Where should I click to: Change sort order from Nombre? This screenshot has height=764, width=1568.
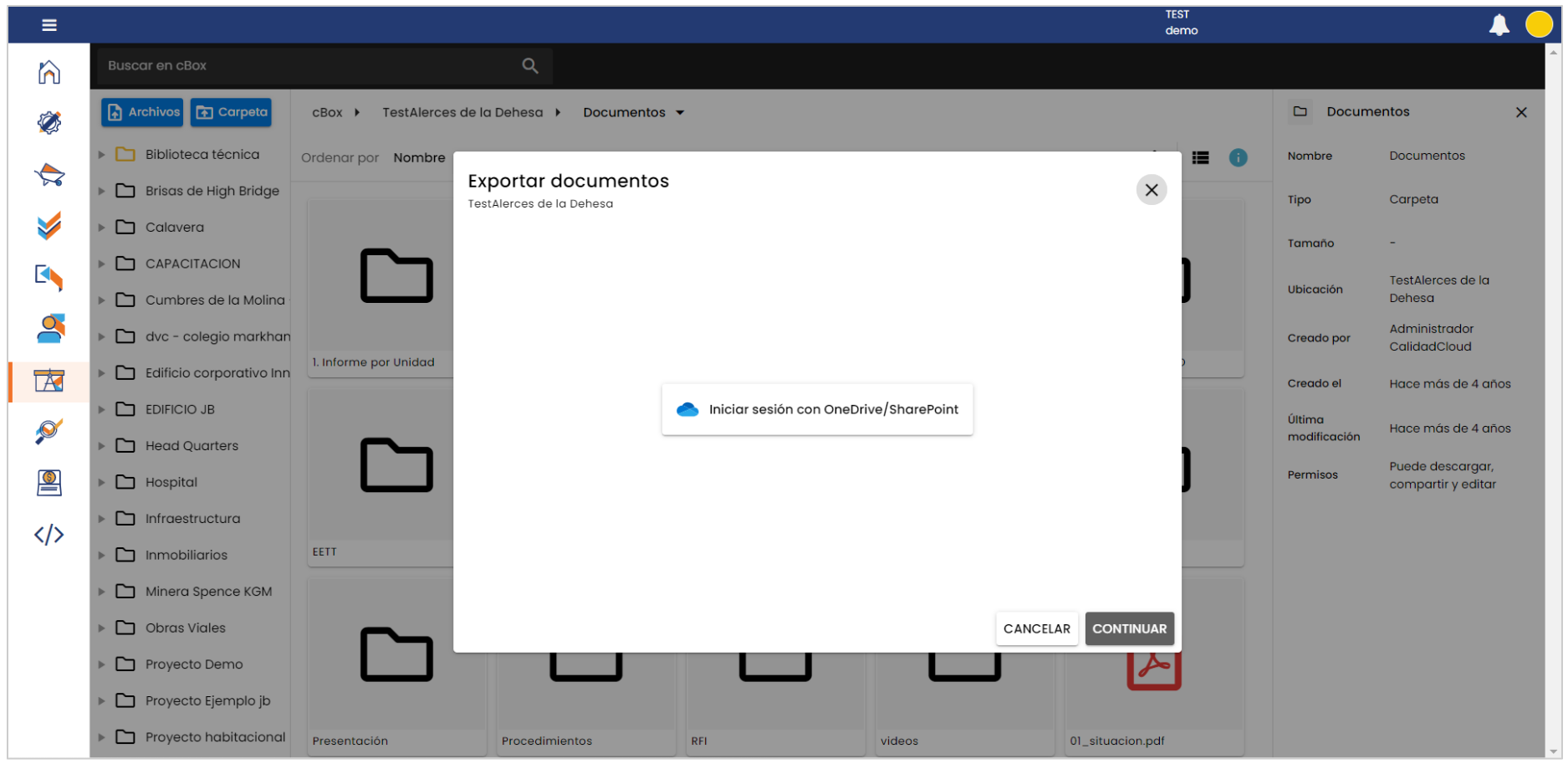point(419,157)
